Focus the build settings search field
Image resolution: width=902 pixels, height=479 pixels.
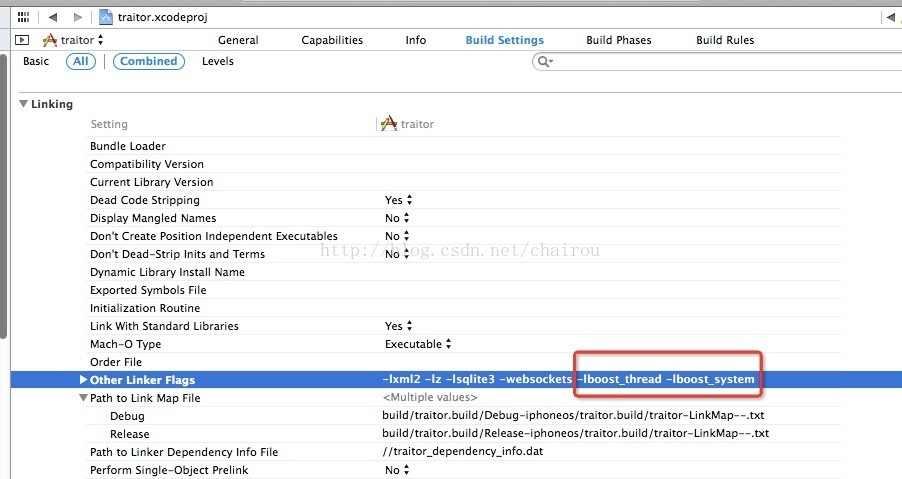pyautogui.click(x=717, y=62)
